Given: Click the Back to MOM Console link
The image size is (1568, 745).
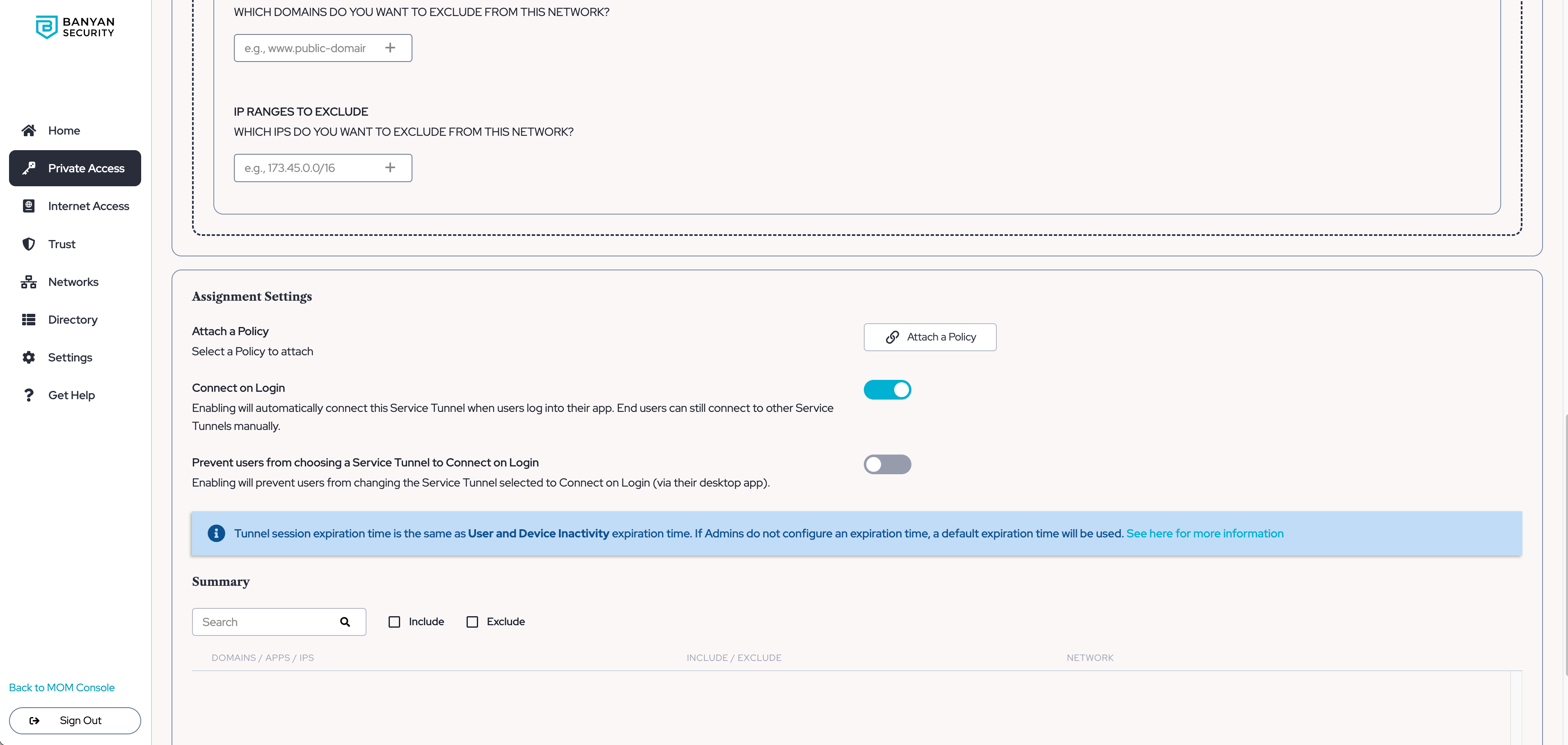Looking at the screenshot, I should click(62, 687).
